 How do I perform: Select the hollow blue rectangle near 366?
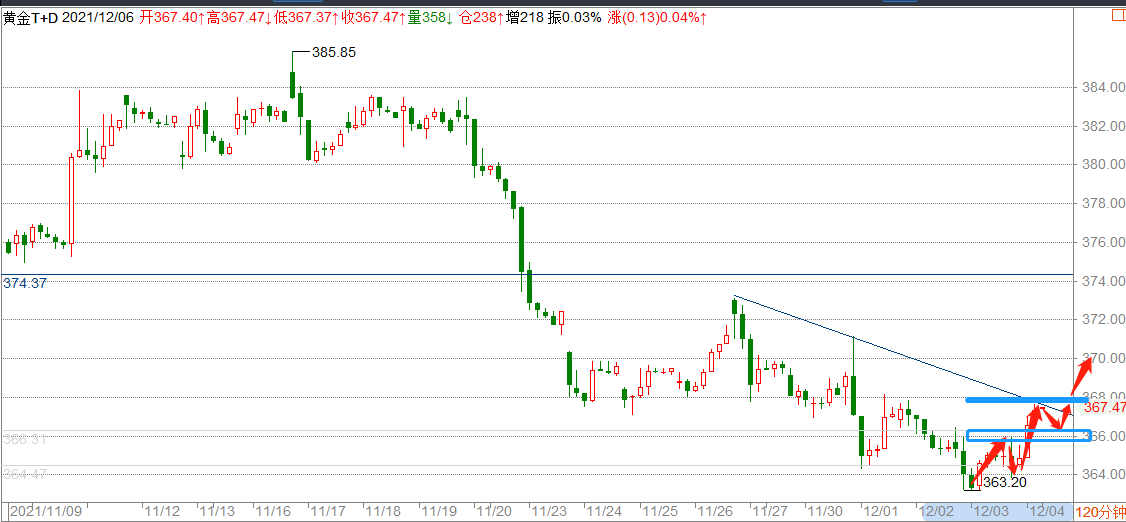(x=1028, y=436)
